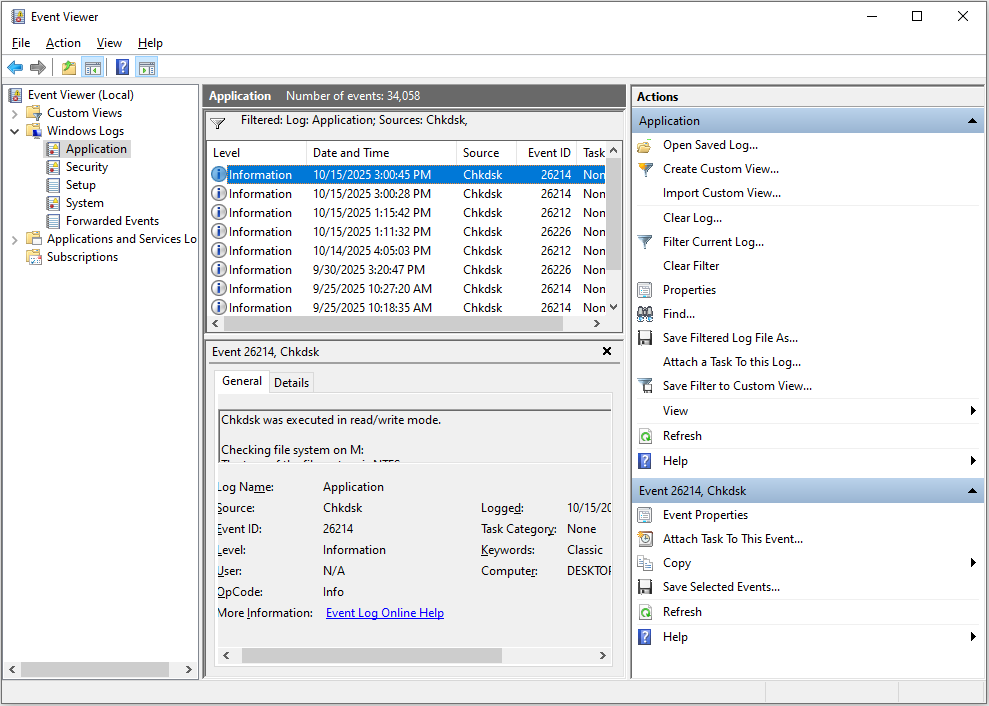Open the Event Log Online Help link
989x706 pixels.
click(x=385, y=612)
